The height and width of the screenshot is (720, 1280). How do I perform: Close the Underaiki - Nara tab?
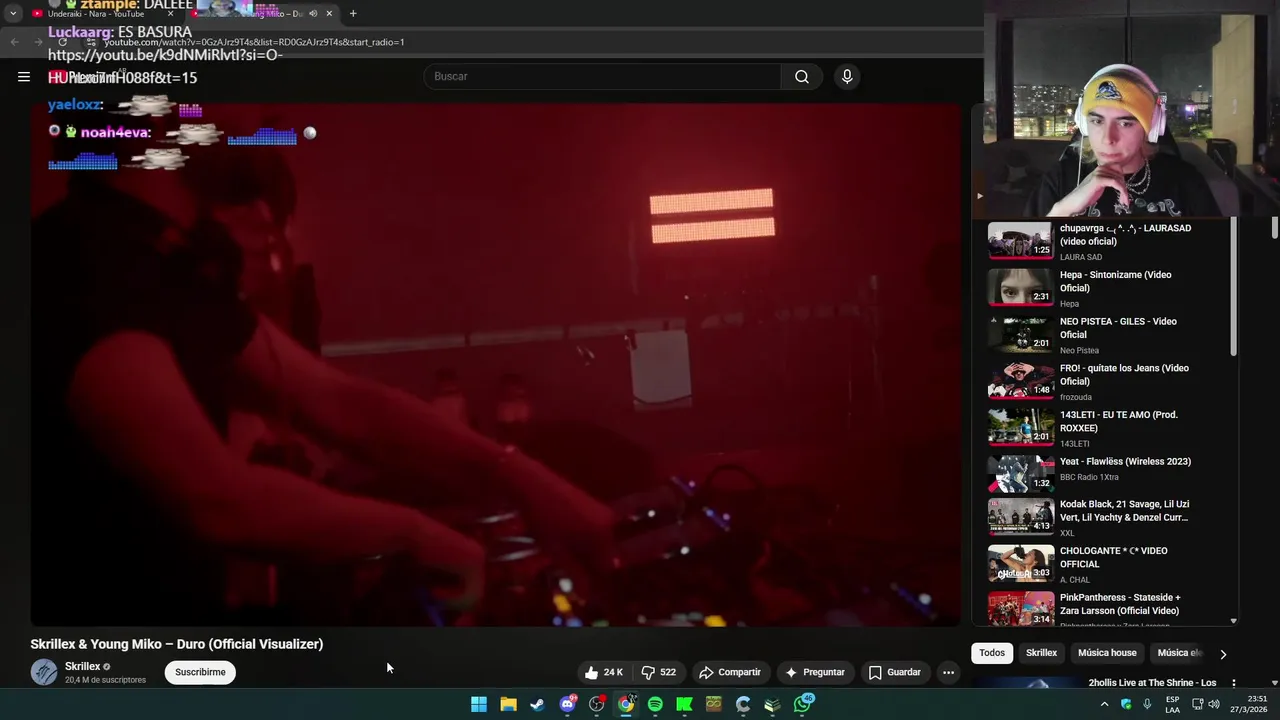[x=170, y=14]
